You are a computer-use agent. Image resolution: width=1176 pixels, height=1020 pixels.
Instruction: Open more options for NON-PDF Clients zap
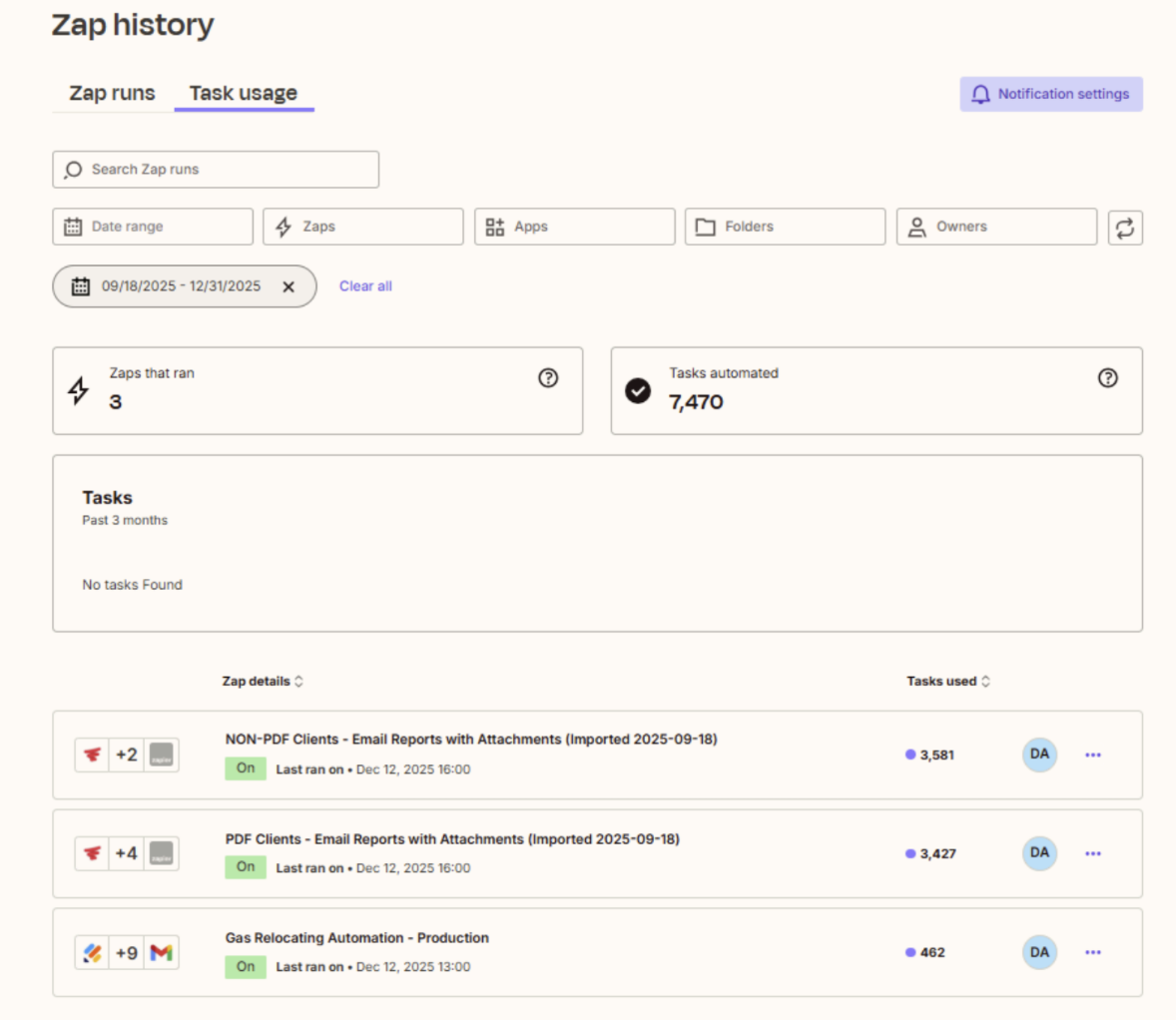coord(1093,756)
